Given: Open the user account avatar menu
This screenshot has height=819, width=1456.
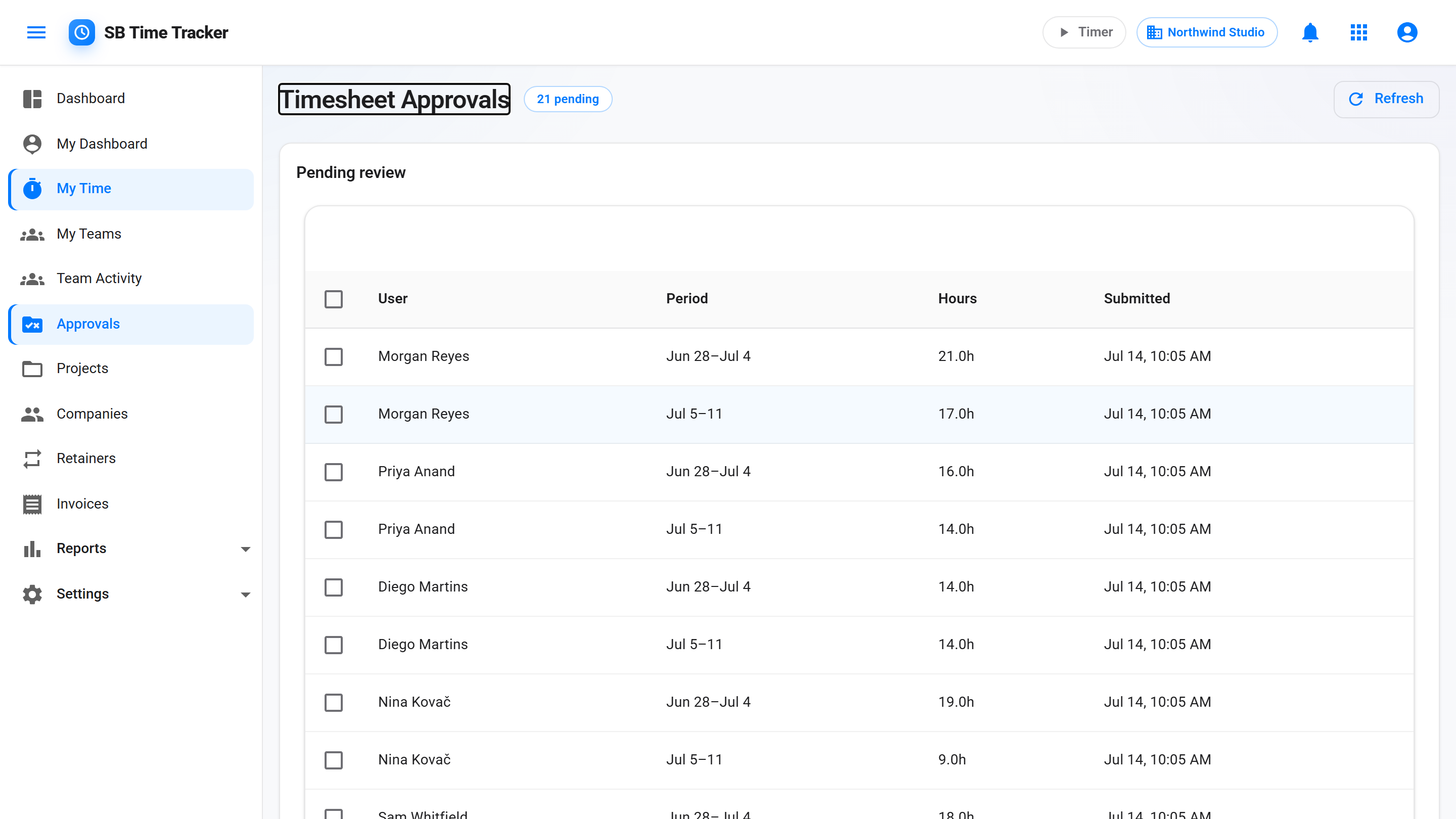Looking at the screenshot, I should (1407, 32).
